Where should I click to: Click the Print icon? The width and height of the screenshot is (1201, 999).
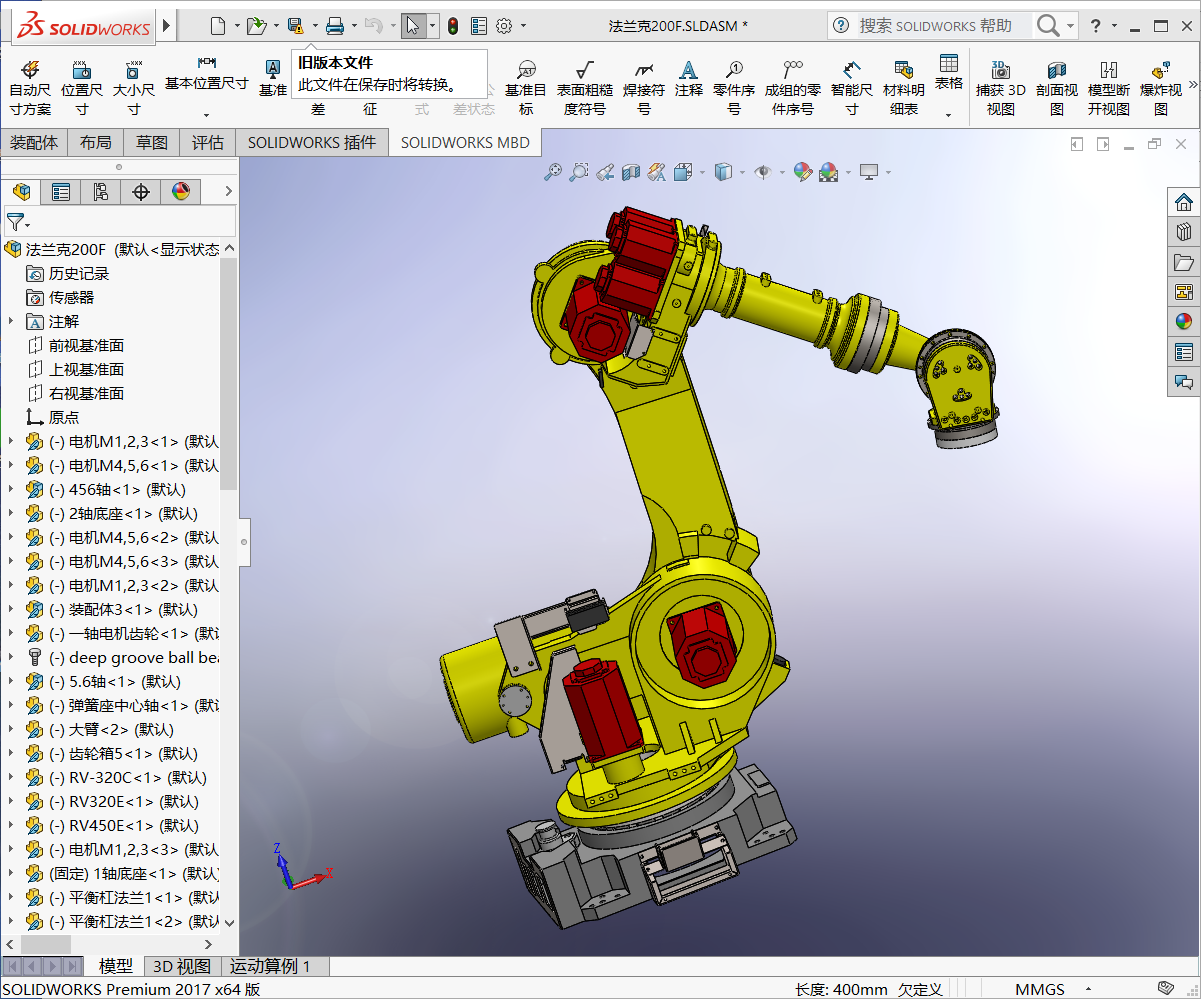coord(335,26)
